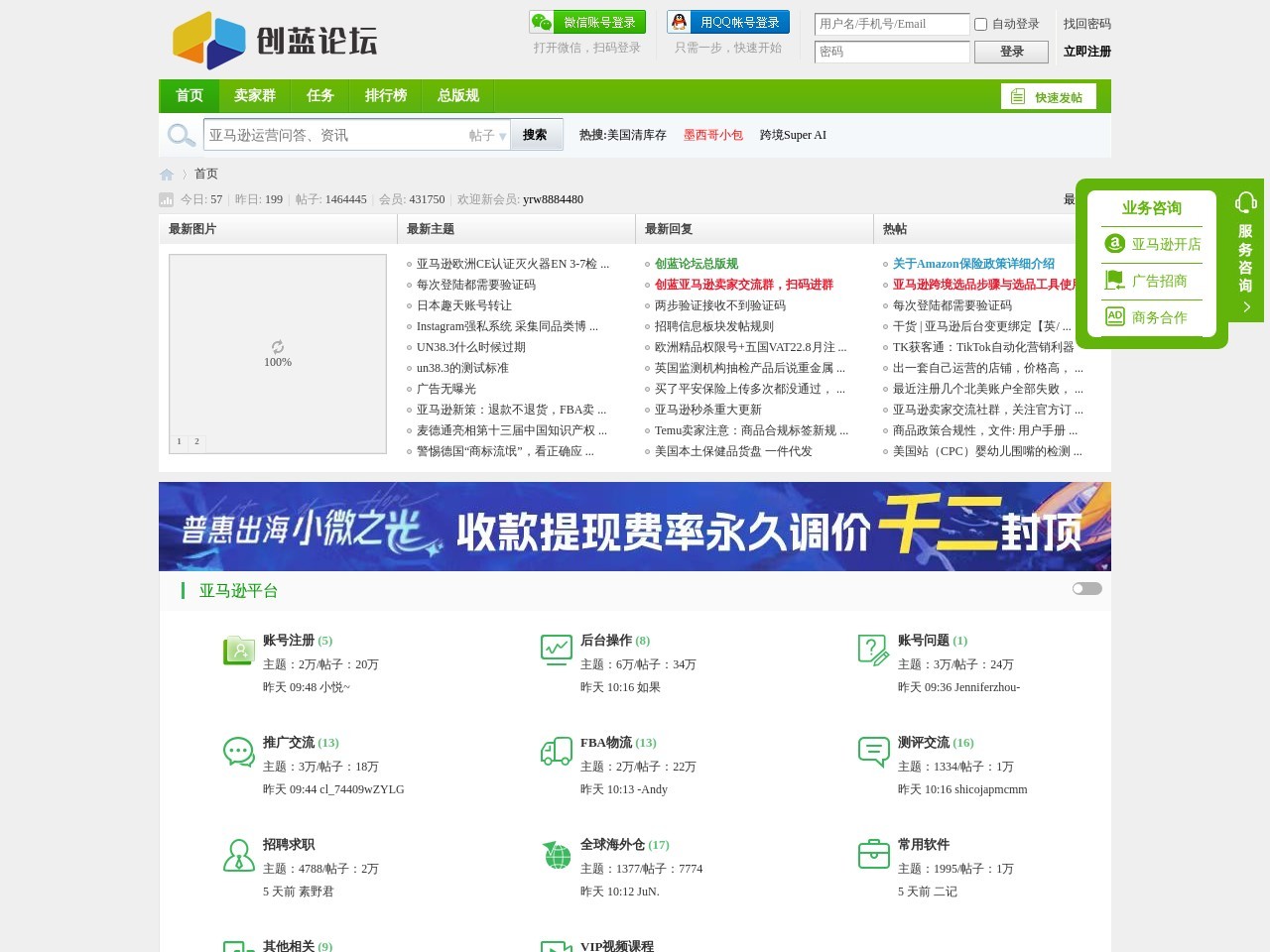1270x952 pixels.
Task: Open the 测评交流 message icon
Action: click(x=874, y=753)
